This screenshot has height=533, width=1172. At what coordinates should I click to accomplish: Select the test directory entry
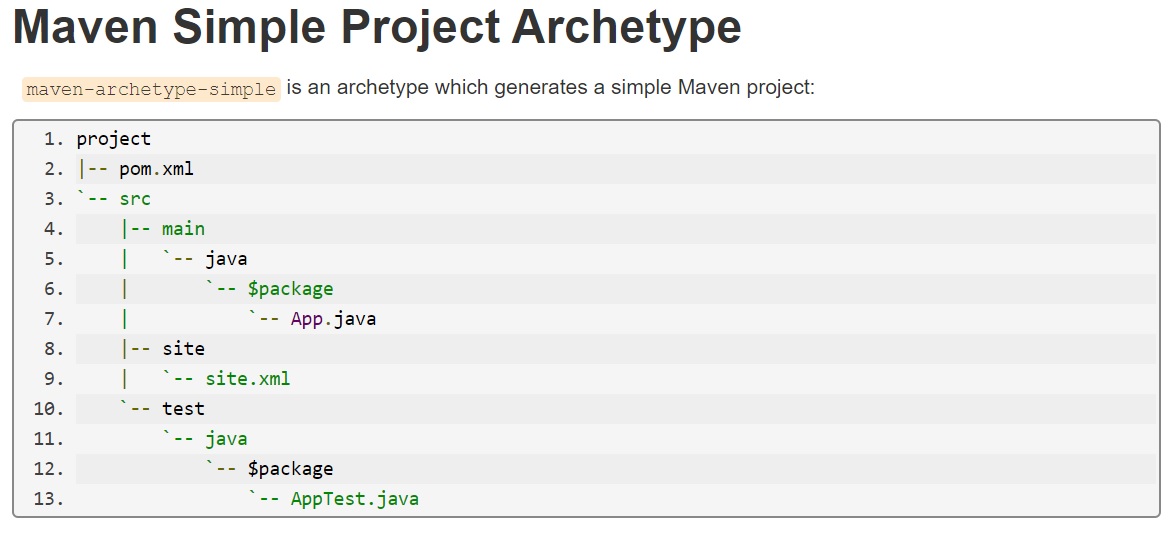183,409
